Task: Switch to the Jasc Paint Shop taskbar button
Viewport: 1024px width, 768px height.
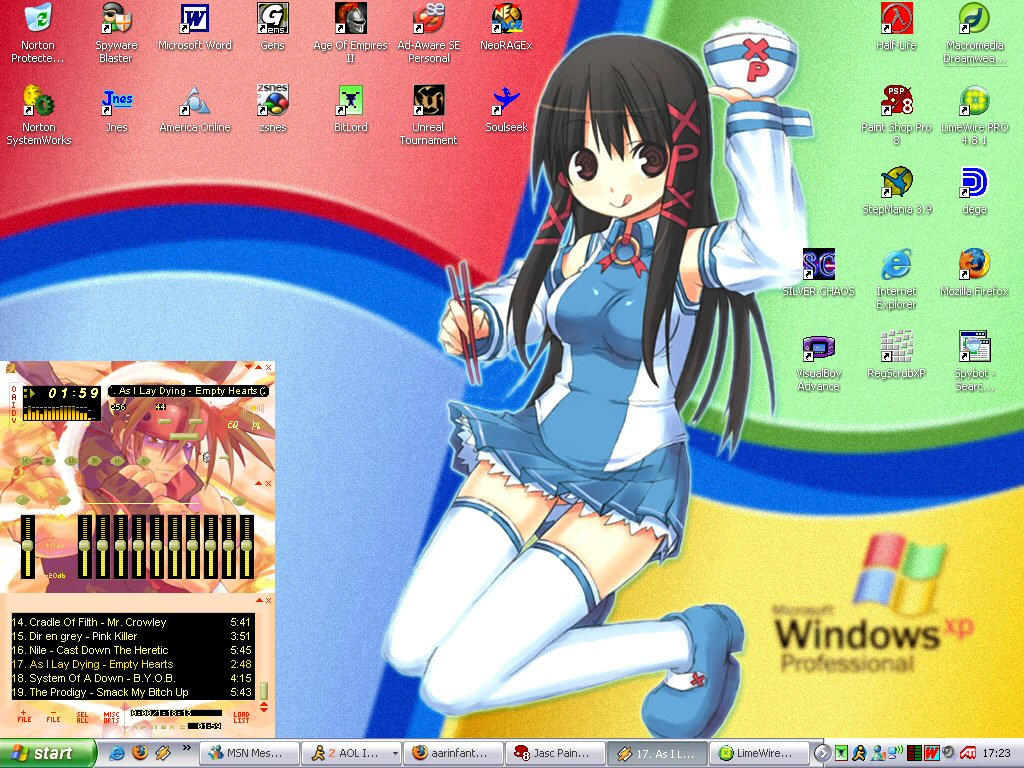Action: (556, 754)
